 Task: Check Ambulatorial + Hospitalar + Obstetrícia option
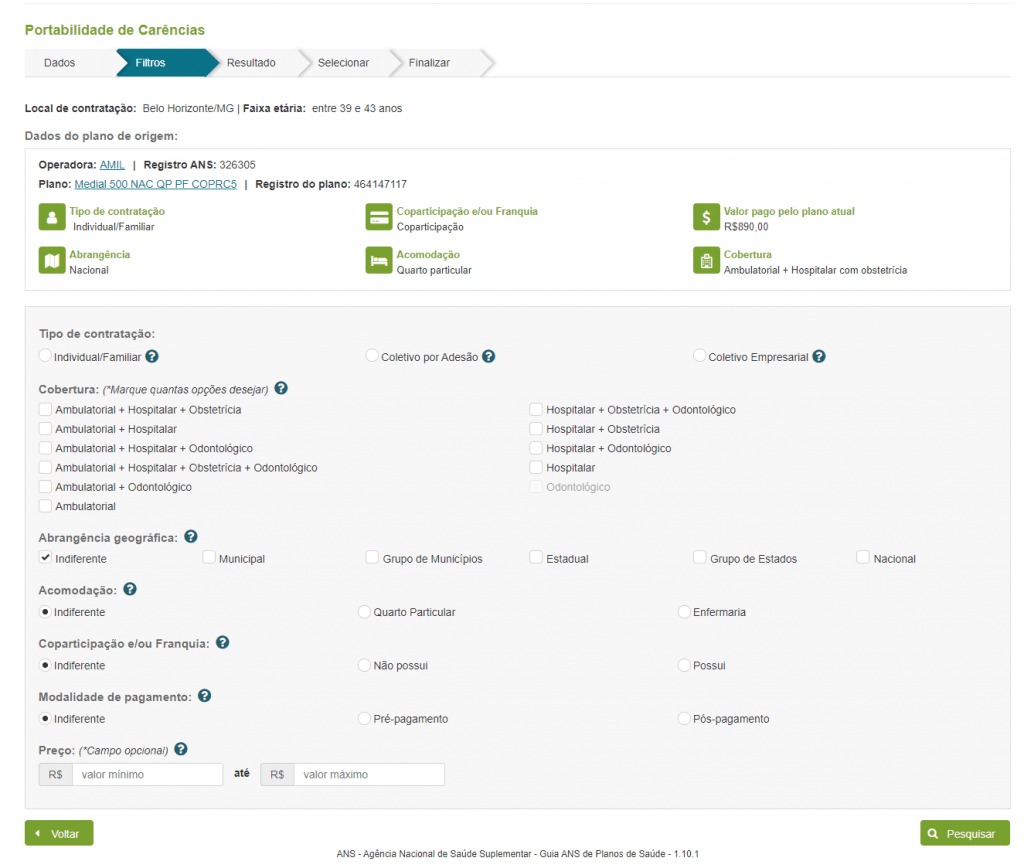(45, 409)
